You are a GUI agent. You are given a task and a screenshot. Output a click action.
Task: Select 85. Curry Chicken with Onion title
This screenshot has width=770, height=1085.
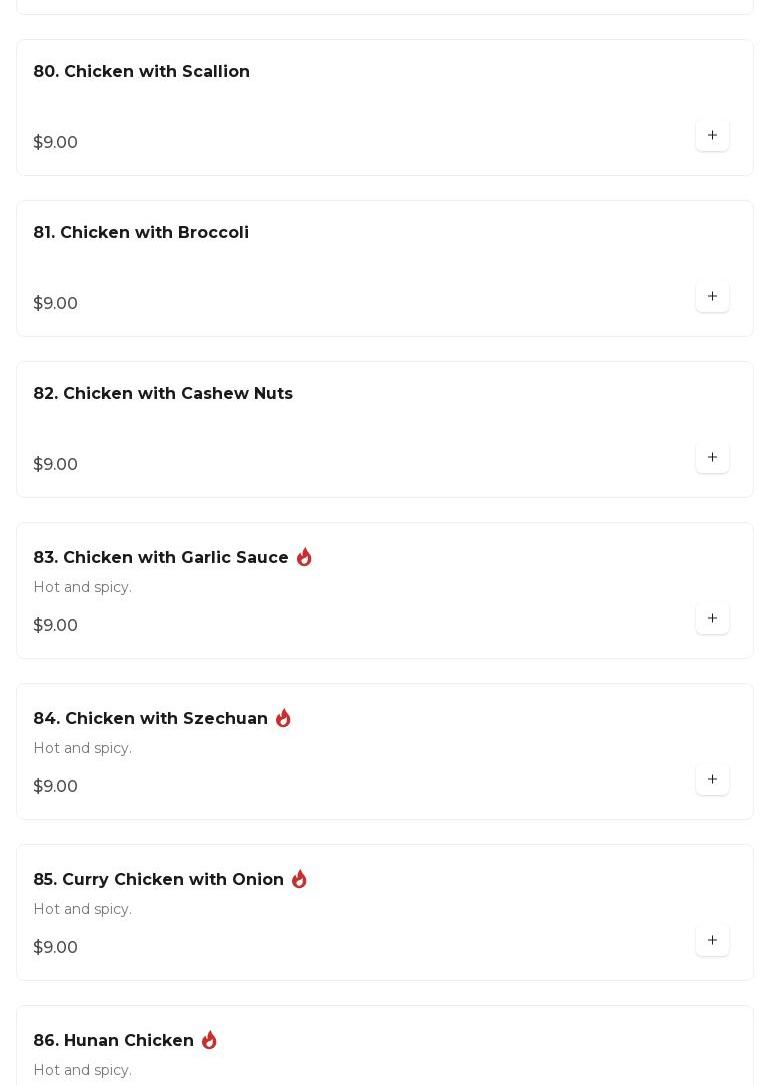[158, 880]
